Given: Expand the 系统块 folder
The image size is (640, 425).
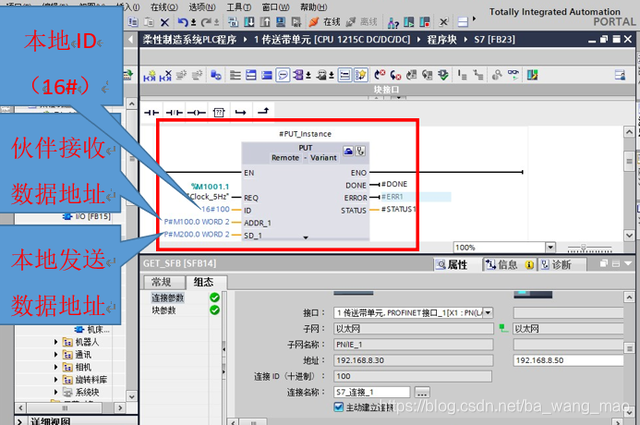Looking at the screenshot, I should tap(56, 392).
